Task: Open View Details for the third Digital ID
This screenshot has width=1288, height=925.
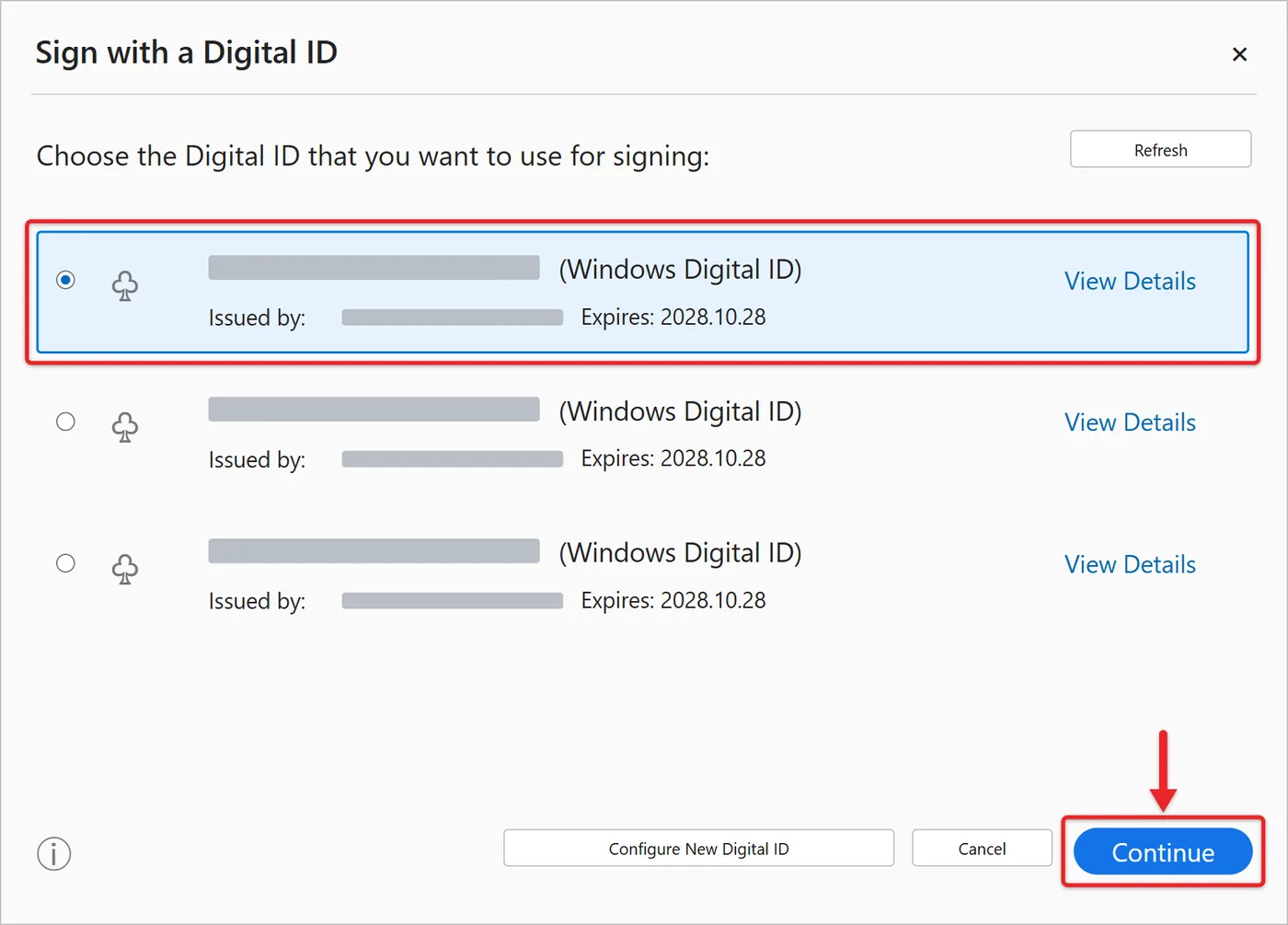Action: click(x=1130, y=564)
